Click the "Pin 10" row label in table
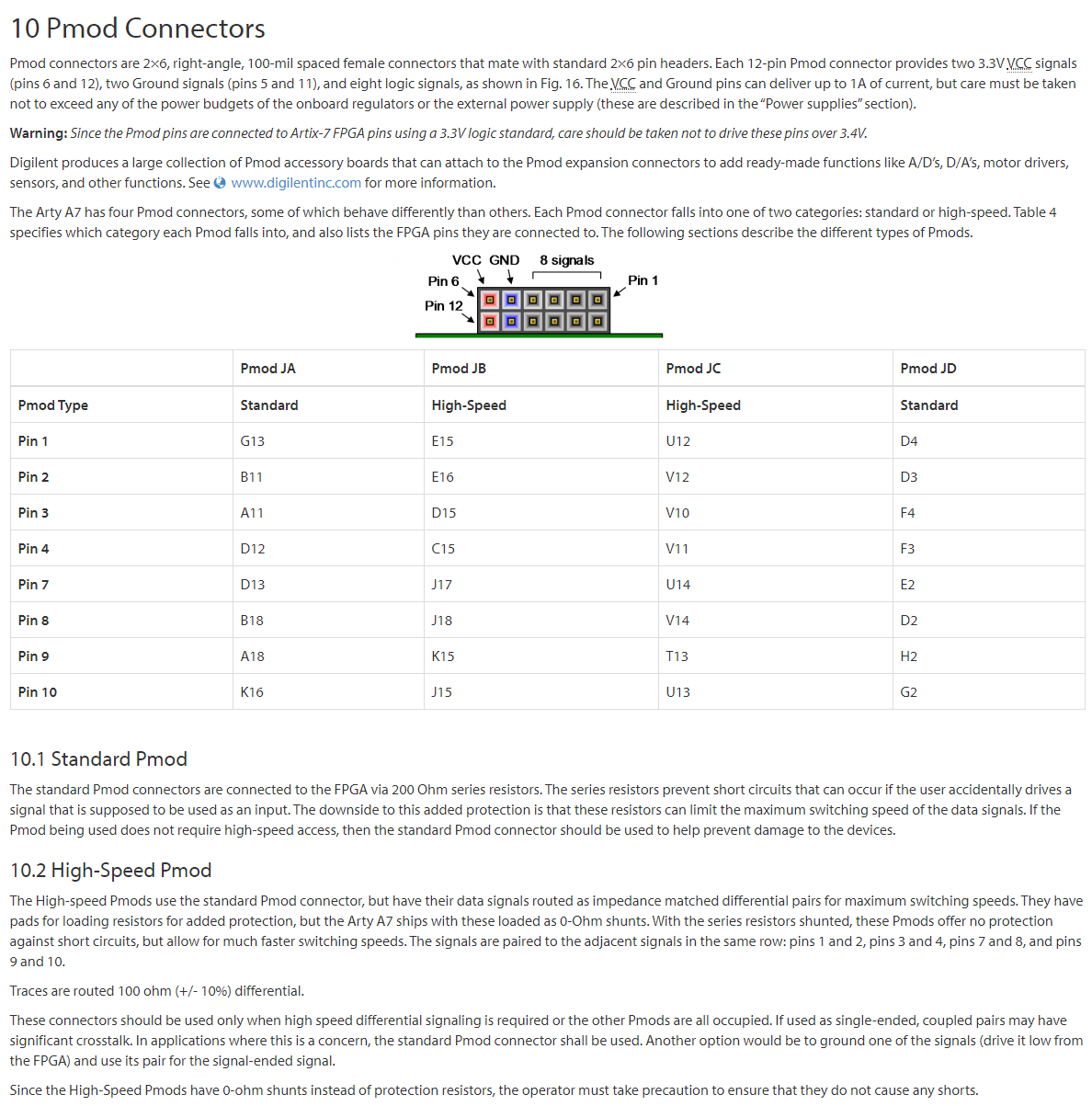This screenshot has height=1106, width=1092. (x=38, y=692)
